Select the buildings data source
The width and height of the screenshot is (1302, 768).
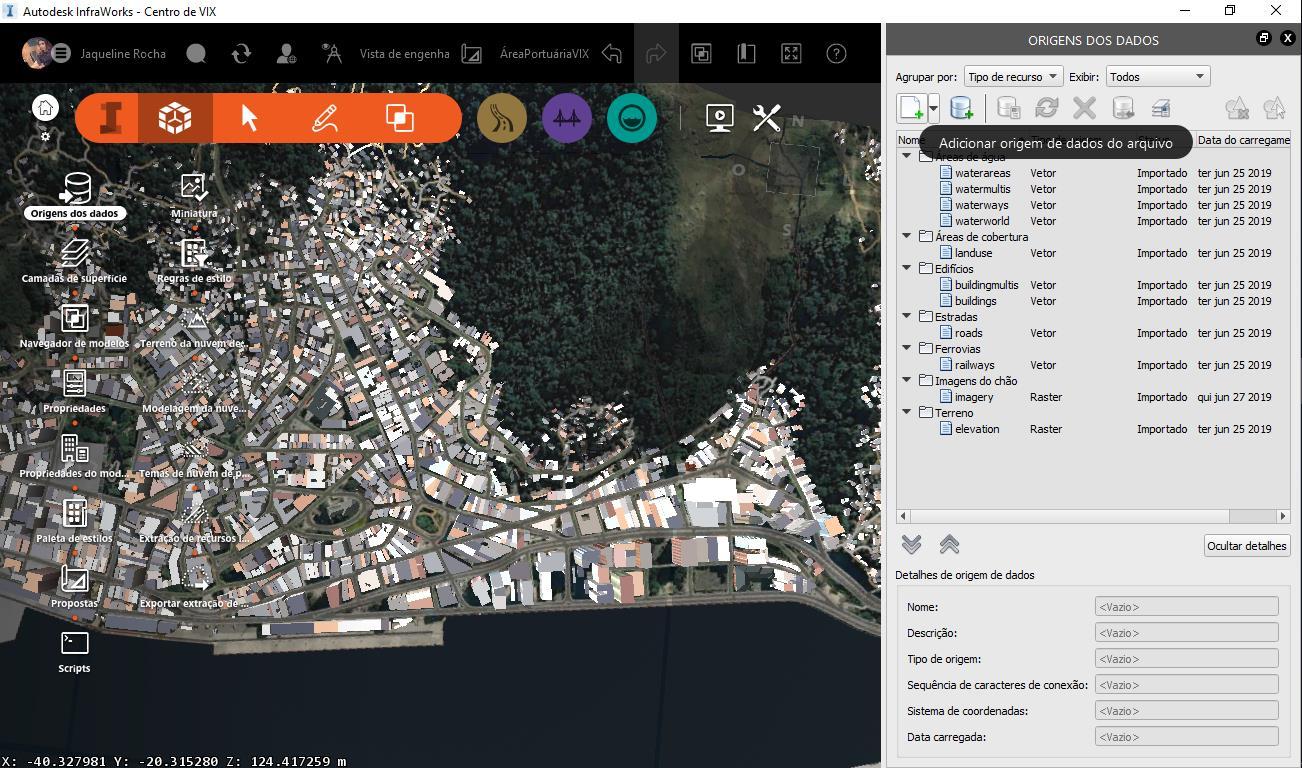pyautogui.click(x=975, y=301)
